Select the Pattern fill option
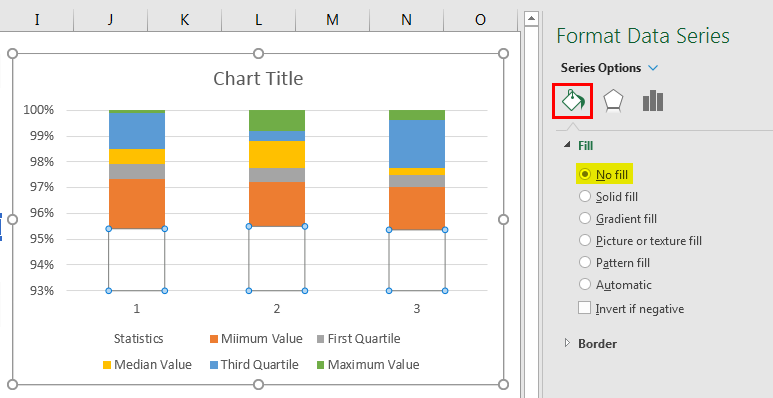 pyautogui.click(x=614, y=262)
